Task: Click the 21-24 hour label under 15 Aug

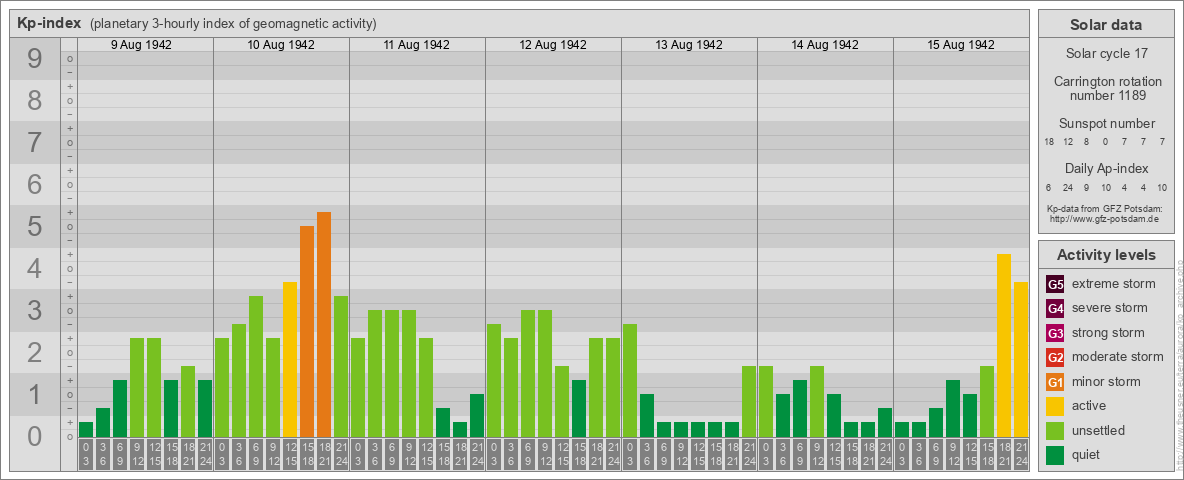Action: (x=1021, y=455)
